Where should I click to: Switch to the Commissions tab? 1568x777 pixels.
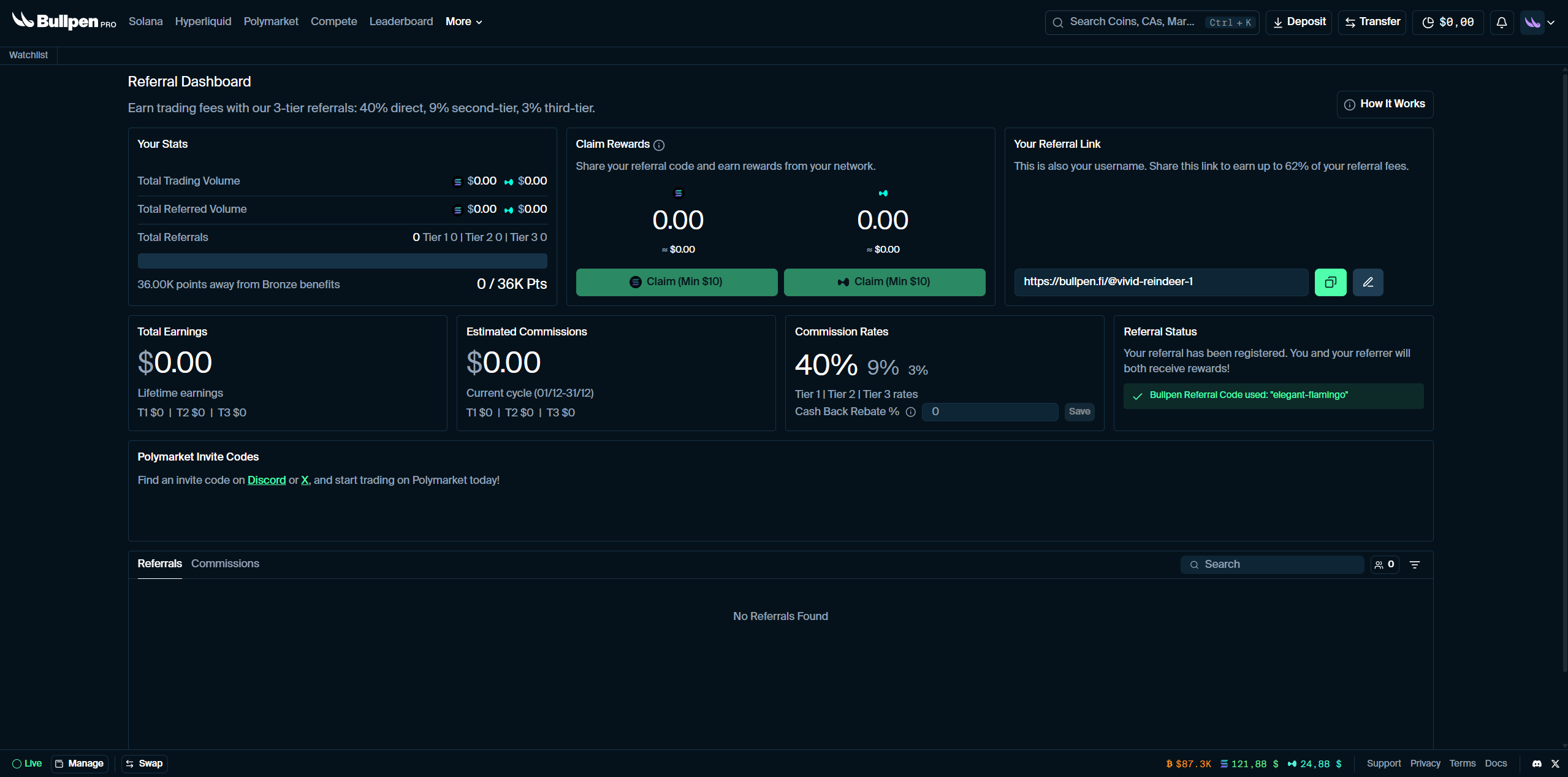point(225,564)
